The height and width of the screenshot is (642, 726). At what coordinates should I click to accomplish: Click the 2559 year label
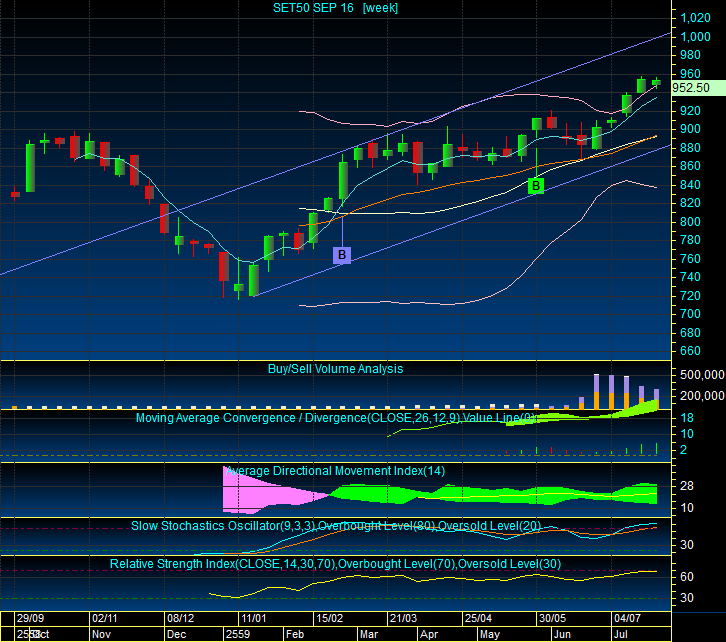[238, 634]
